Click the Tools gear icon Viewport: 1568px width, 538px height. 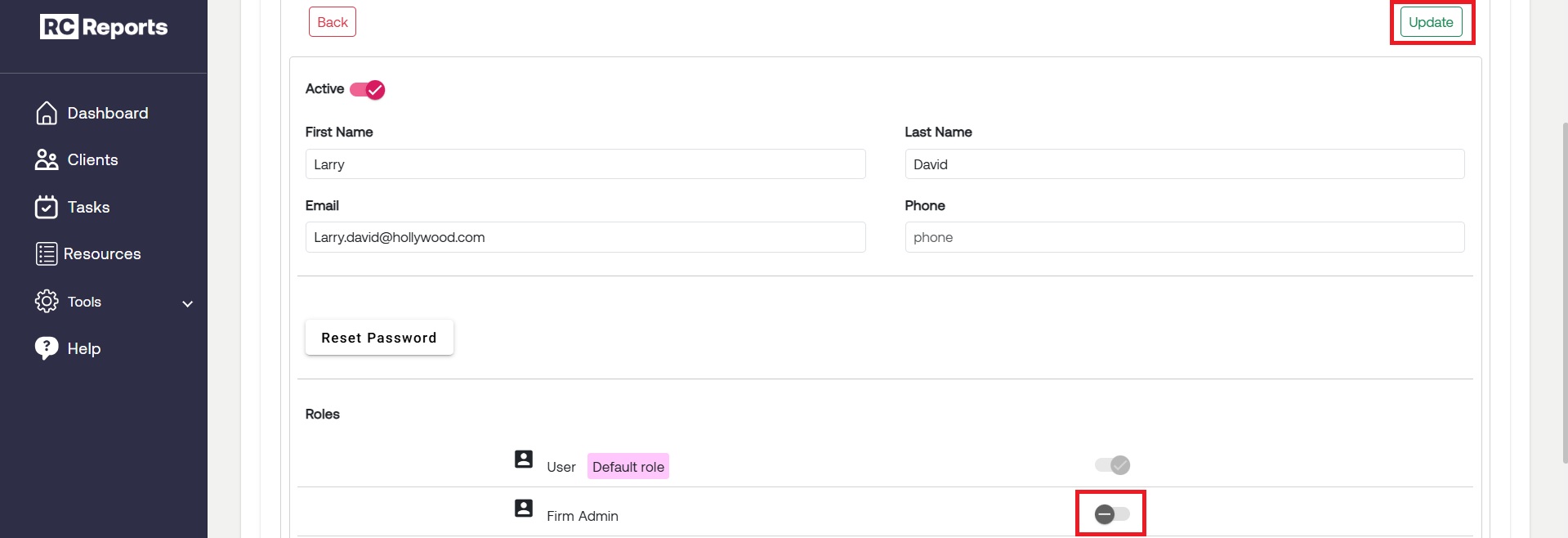(47, 301)
